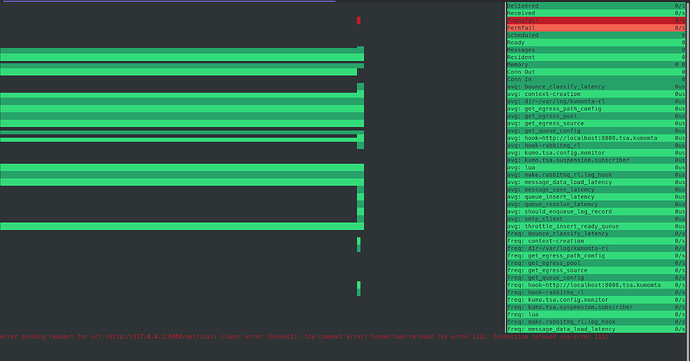Select the avg: queue_insert_latency row

click(596, 197)
